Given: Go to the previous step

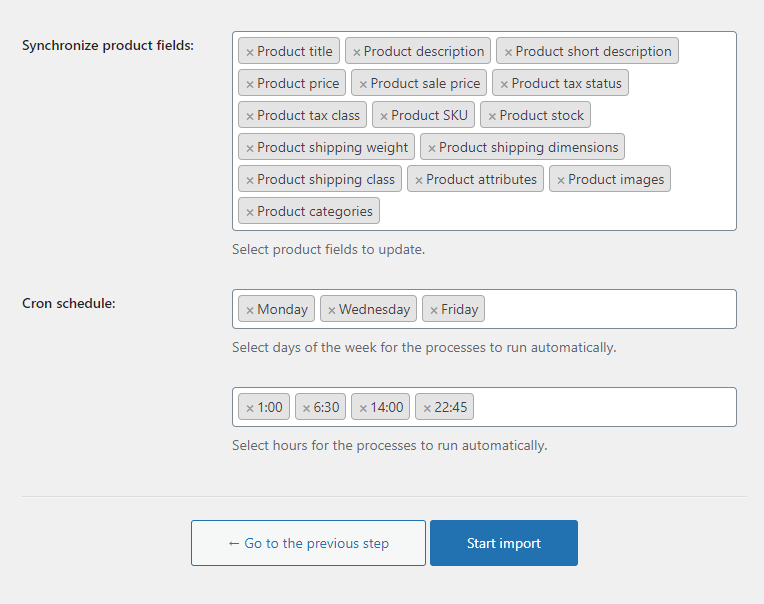Looking at the screenshot, I should 308,543.
